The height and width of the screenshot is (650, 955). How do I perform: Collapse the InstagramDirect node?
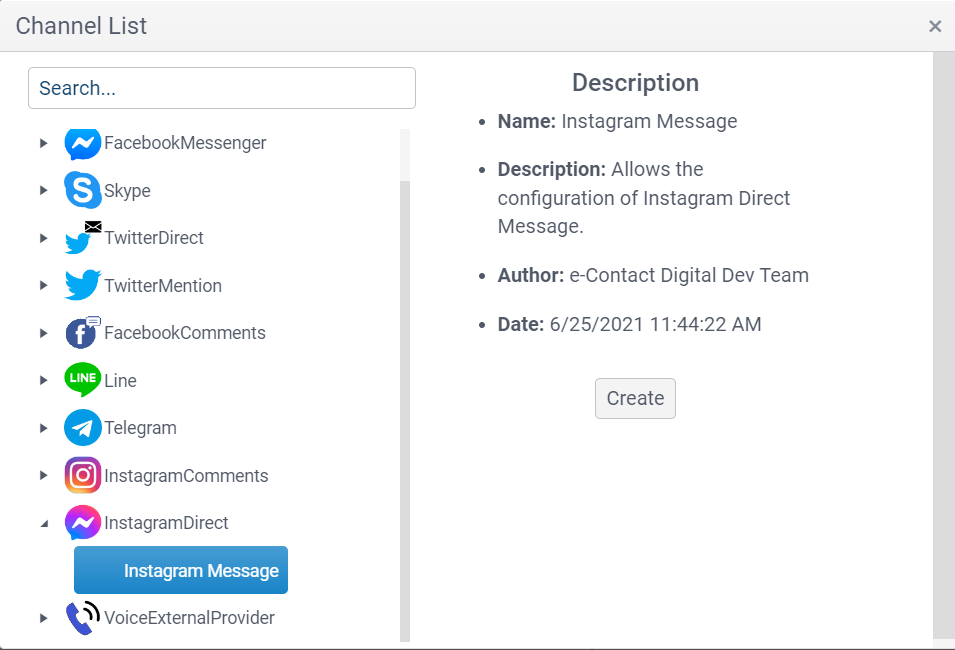click(44, 523)
